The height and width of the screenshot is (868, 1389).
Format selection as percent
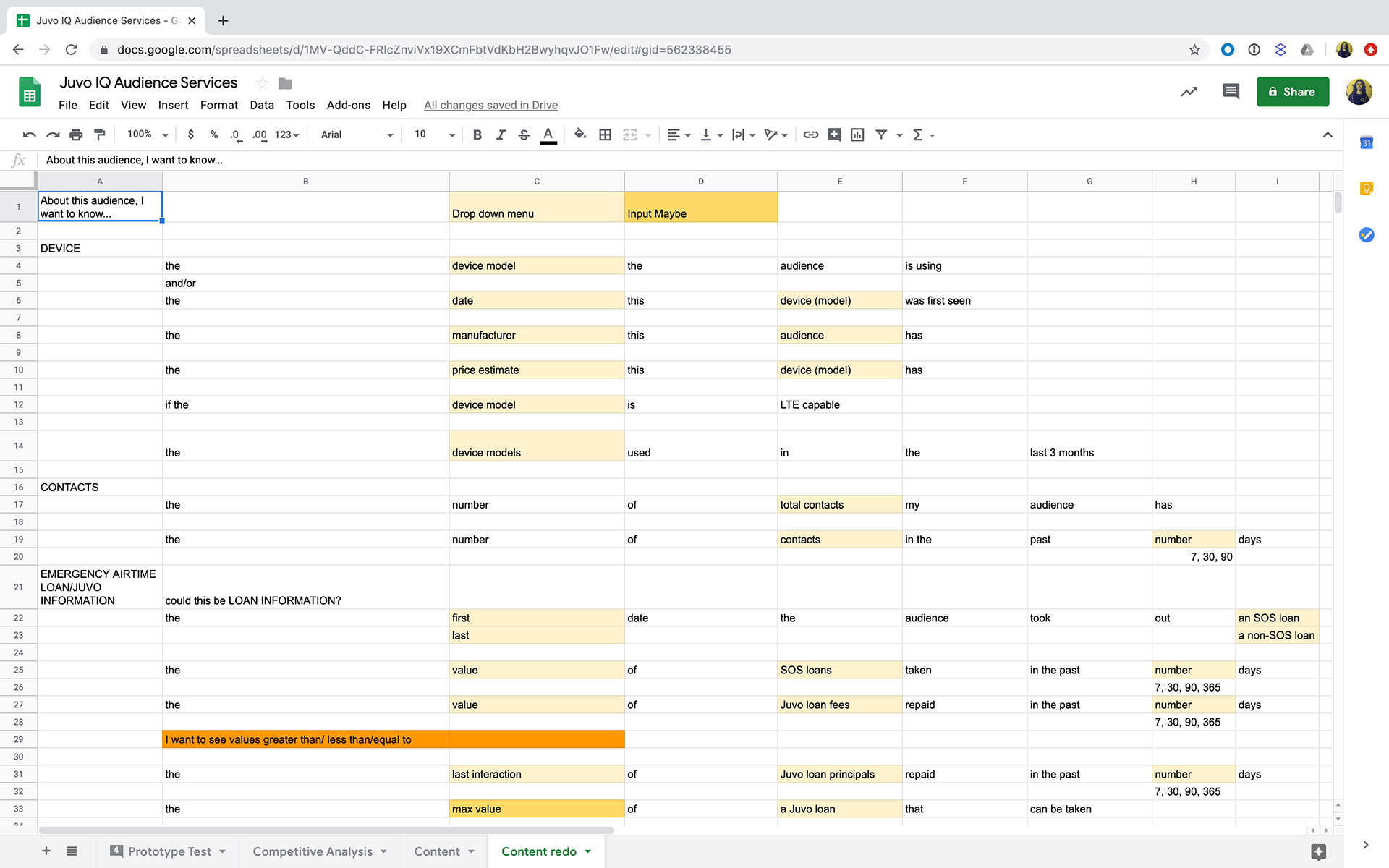(x=214, y=135)
